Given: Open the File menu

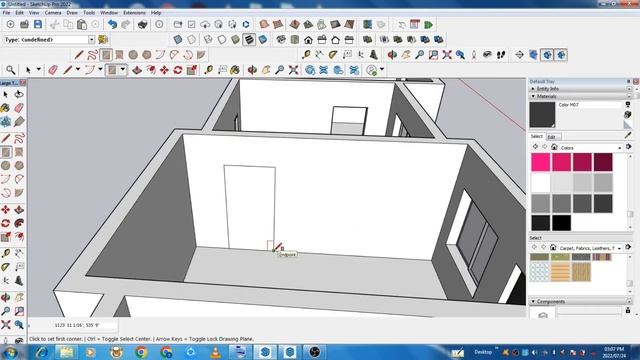Looking at the screenshot, I should (6, 13).
